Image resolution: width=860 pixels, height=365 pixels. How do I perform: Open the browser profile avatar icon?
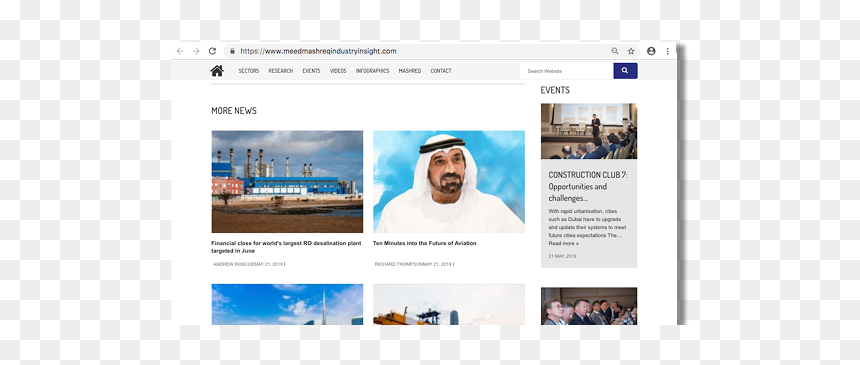(651, 51)
